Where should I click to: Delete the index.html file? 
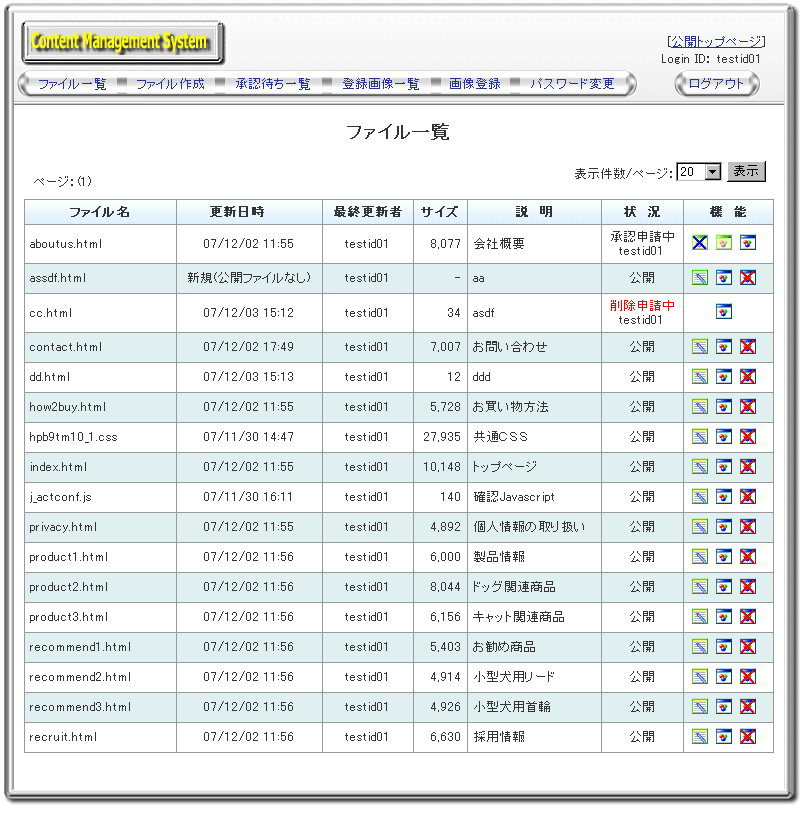(x=748, y=467)
